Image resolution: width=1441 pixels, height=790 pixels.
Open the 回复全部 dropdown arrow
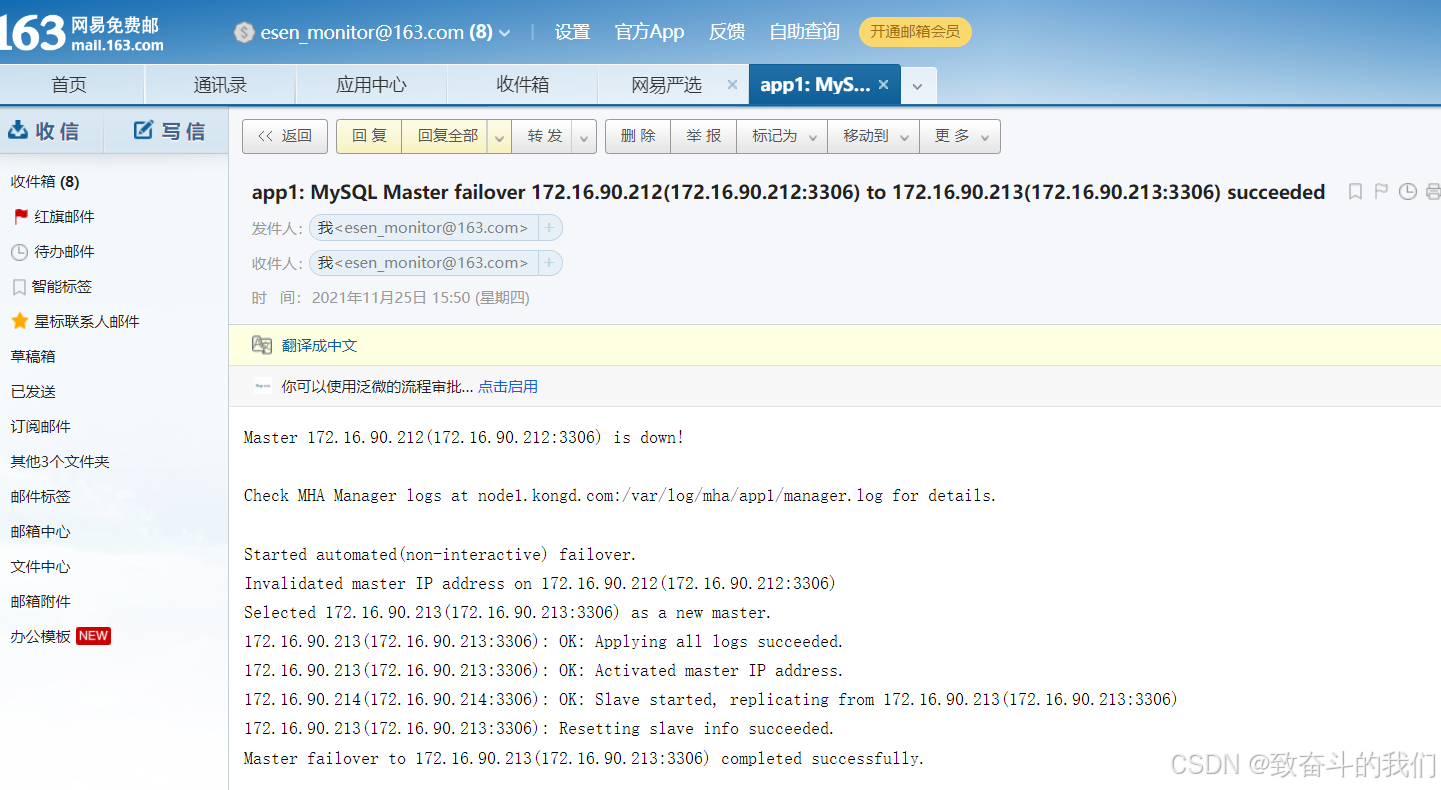(499, 136)
